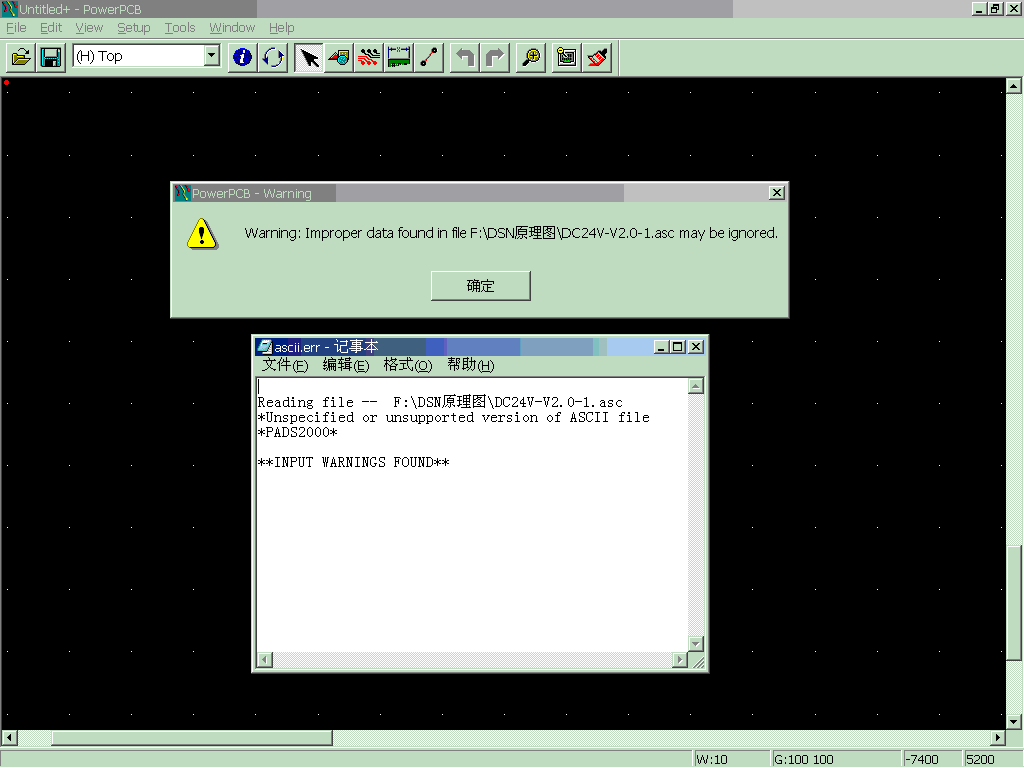Restore the main PowerPCB window
The height and width of the screenshot is (768, 1024).
[x=995, y=8]
